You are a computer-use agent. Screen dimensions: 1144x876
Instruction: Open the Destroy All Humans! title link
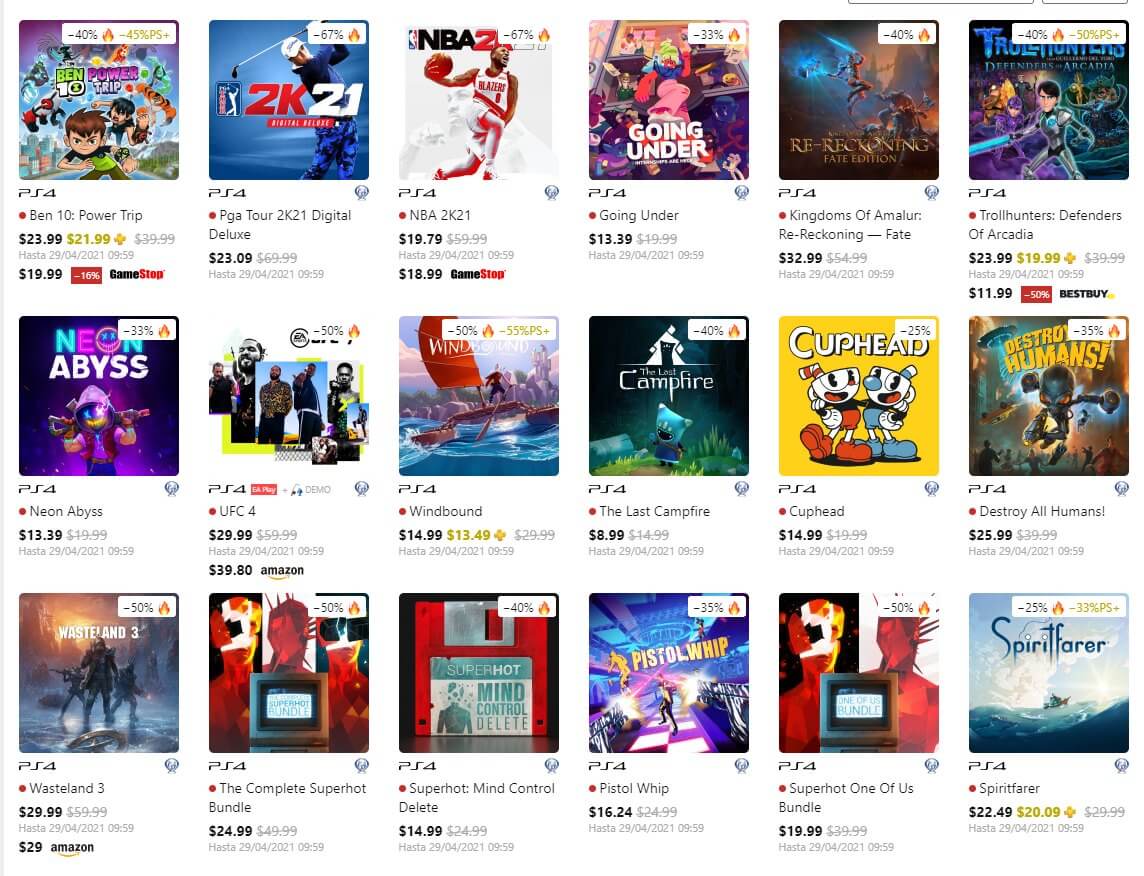[1042, 511]
